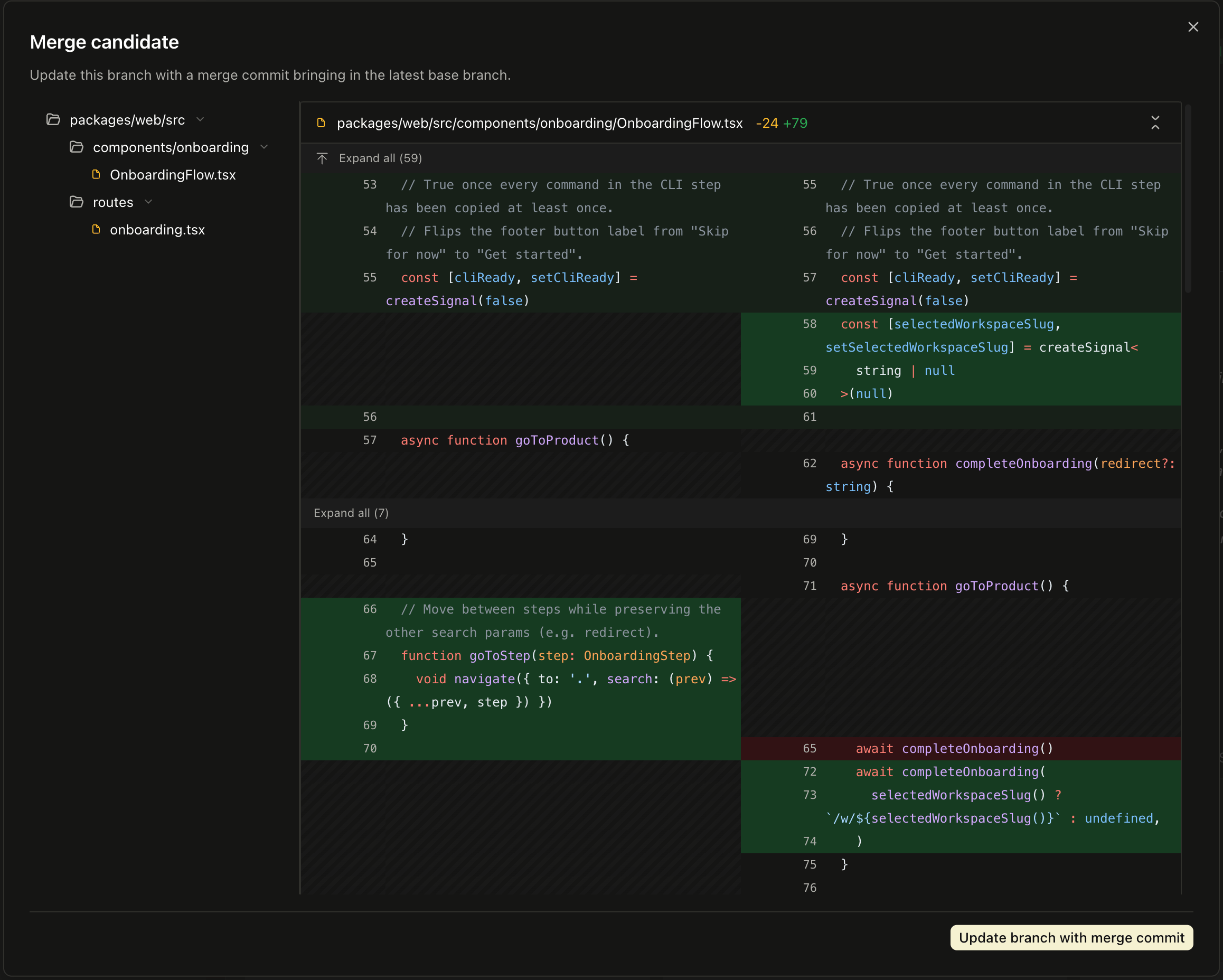This screenshot has height=980, width=1223.
Task: Click the routes folder icon
Action: 77,202
